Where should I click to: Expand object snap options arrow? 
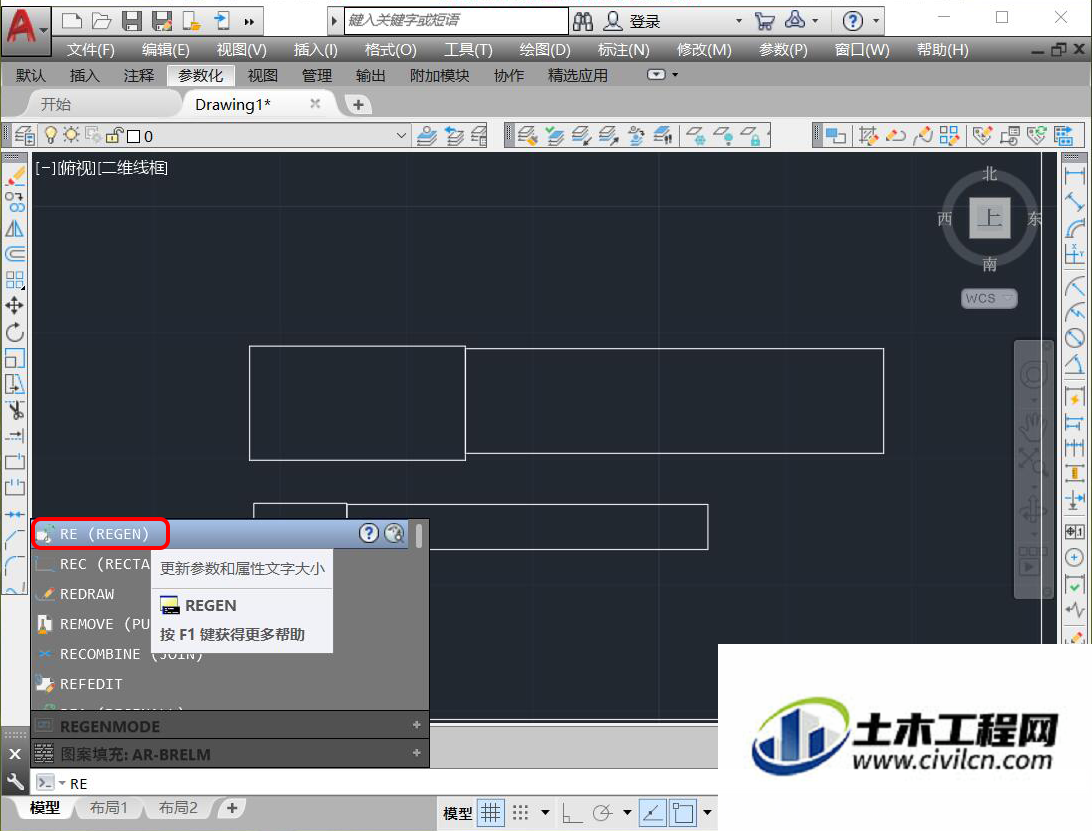[708, 813]
